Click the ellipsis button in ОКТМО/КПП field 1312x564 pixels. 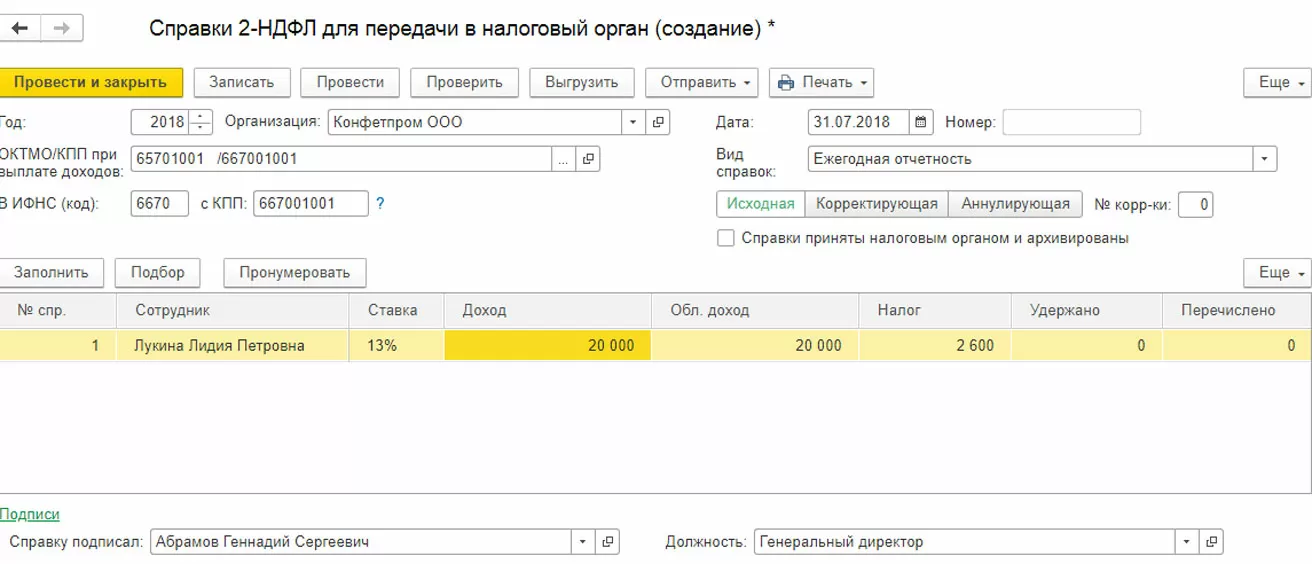point(563,159)
